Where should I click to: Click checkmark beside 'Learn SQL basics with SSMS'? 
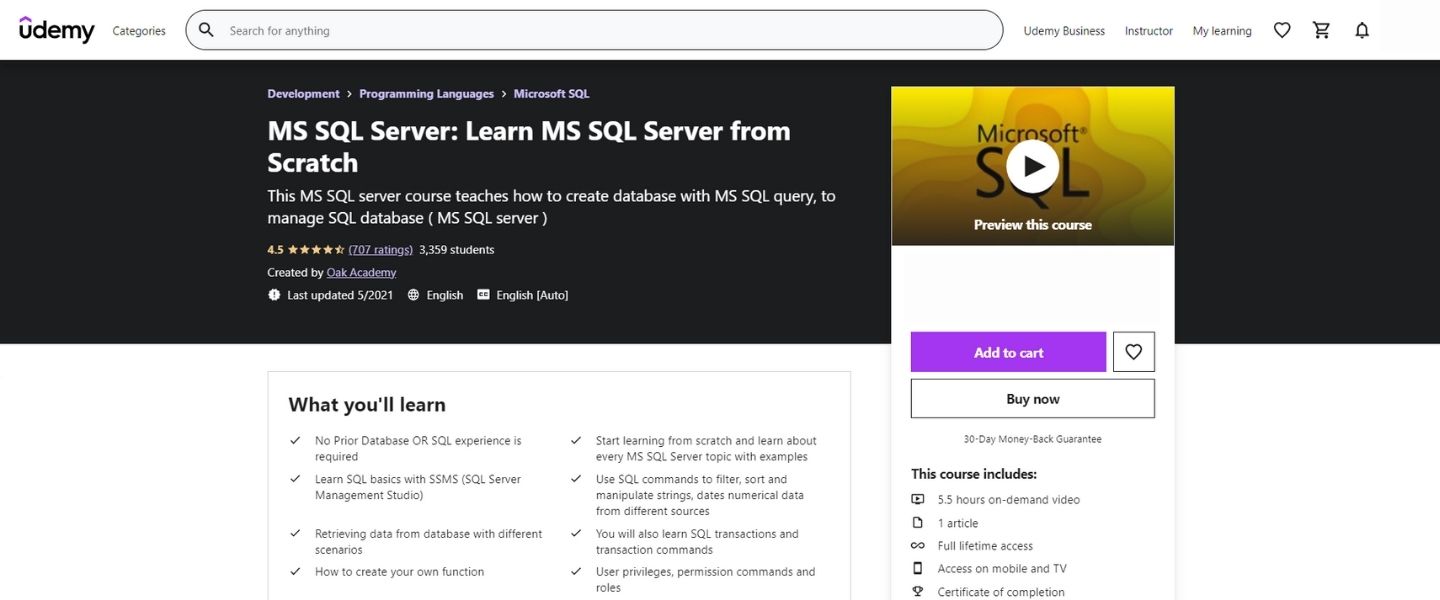(295, 479)
